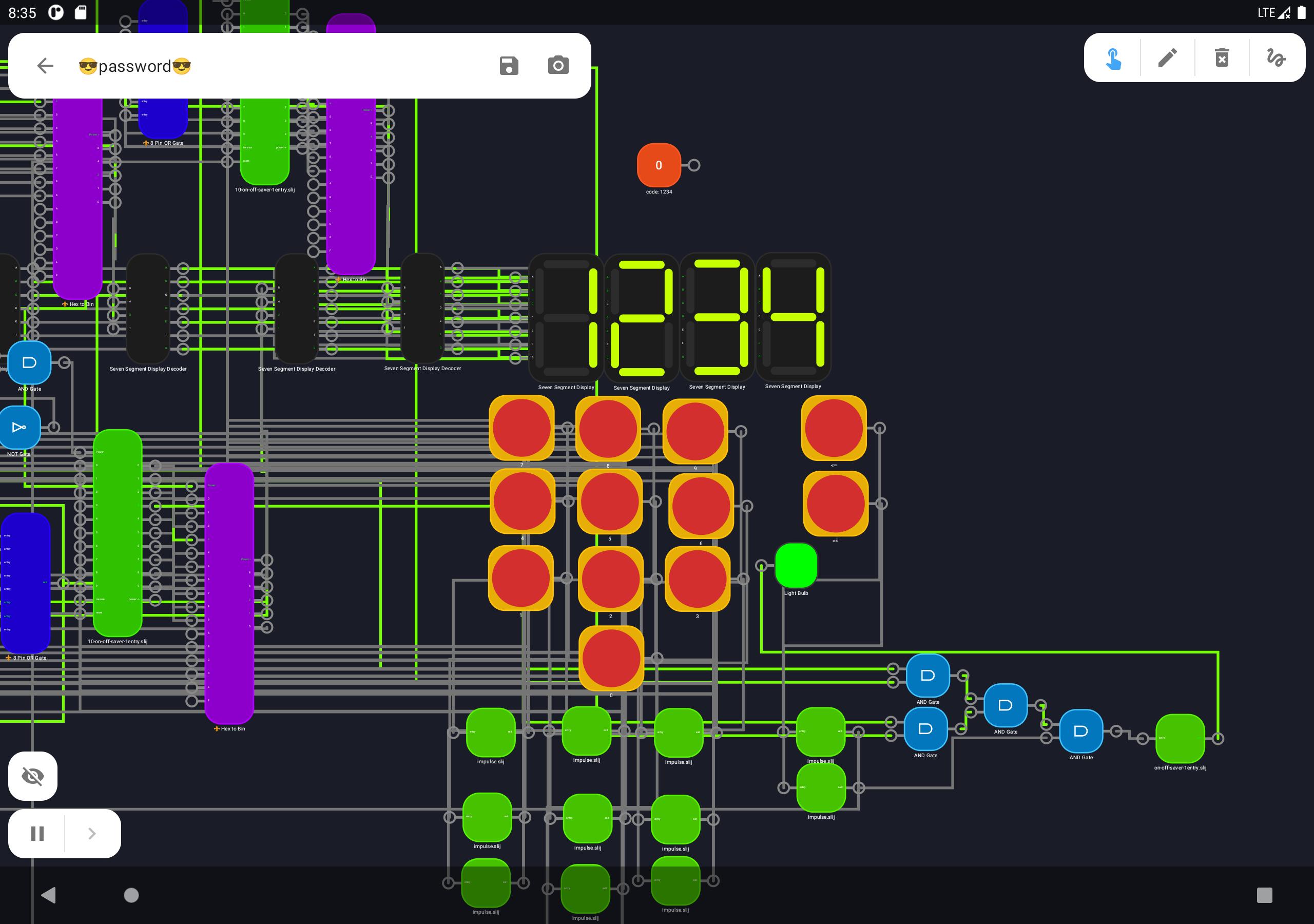Tap the Android back navigation triangle
Viewport: 1314px width, 924px height.
point(49,895)
